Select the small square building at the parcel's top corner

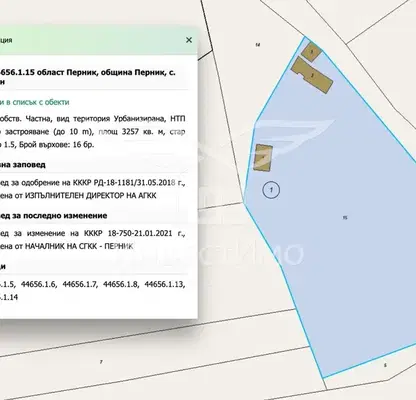[312, 52]
